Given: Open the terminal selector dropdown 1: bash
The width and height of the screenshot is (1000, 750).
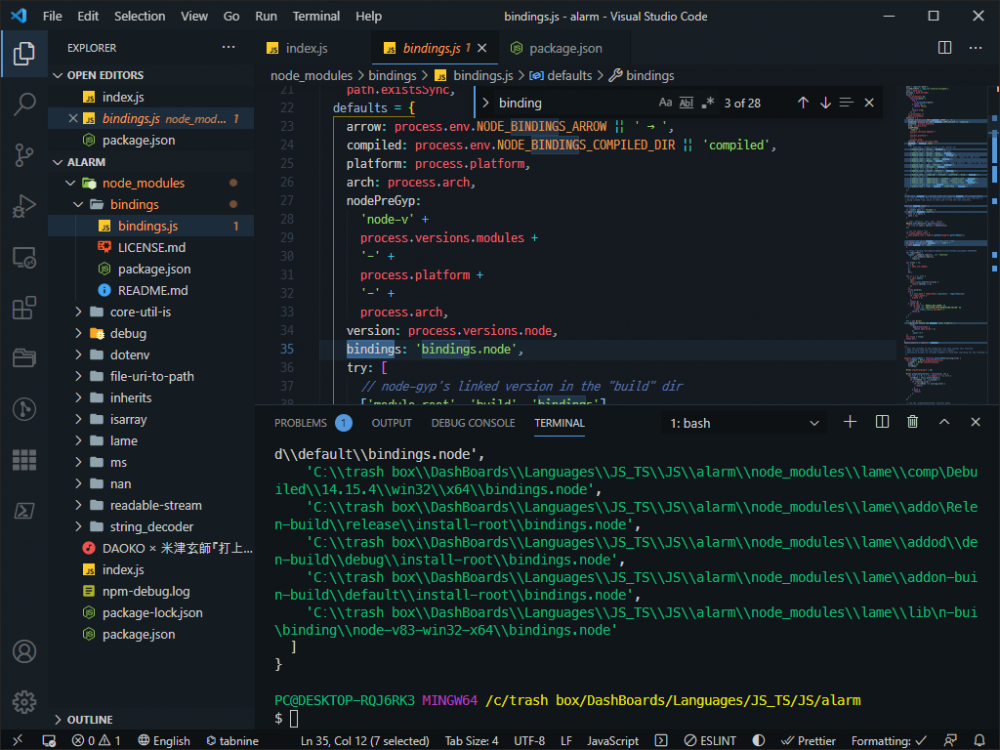Looking at the screenshot, I should click(744, 423).
